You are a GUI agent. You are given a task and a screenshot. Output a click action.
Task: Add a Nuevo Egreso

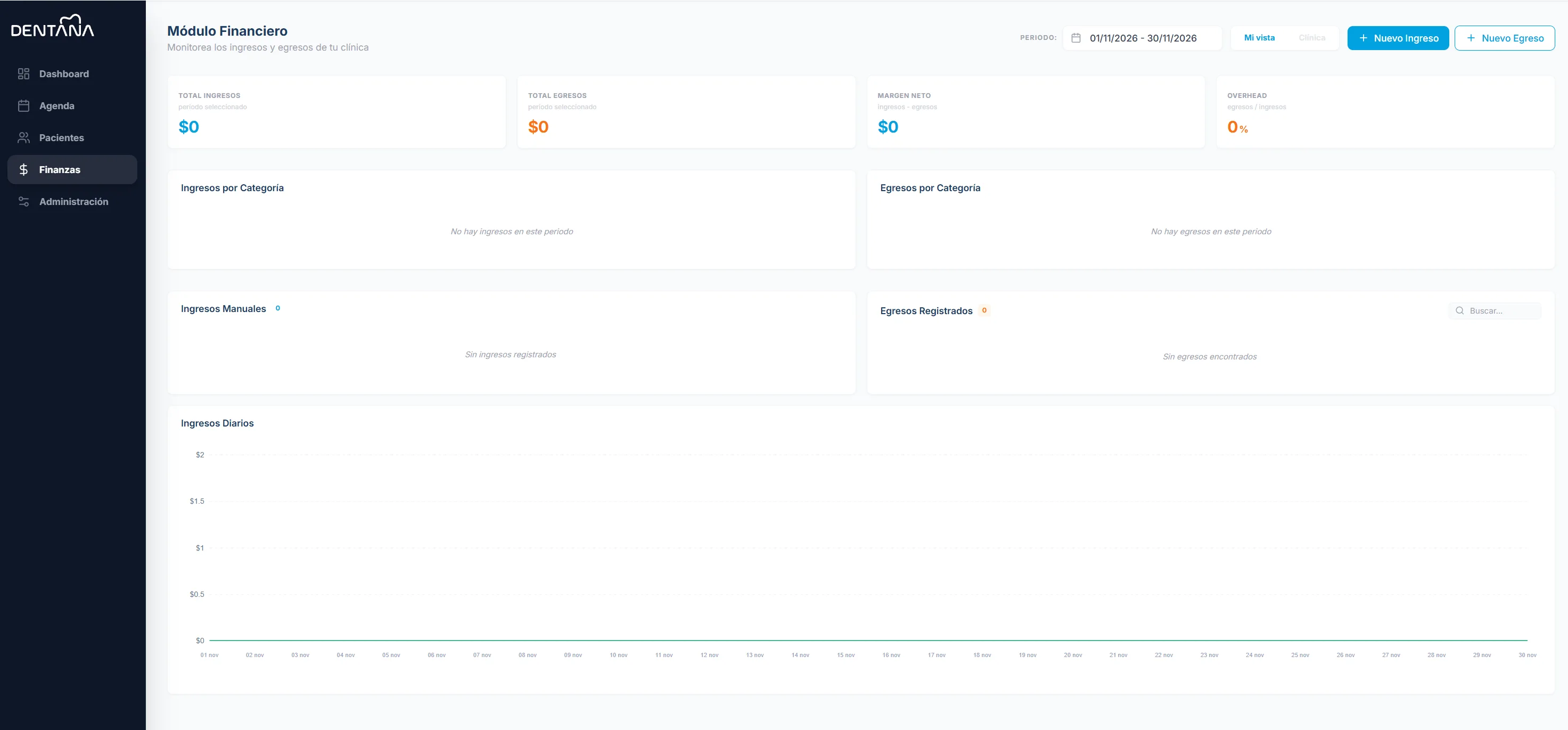(1504, 38)
